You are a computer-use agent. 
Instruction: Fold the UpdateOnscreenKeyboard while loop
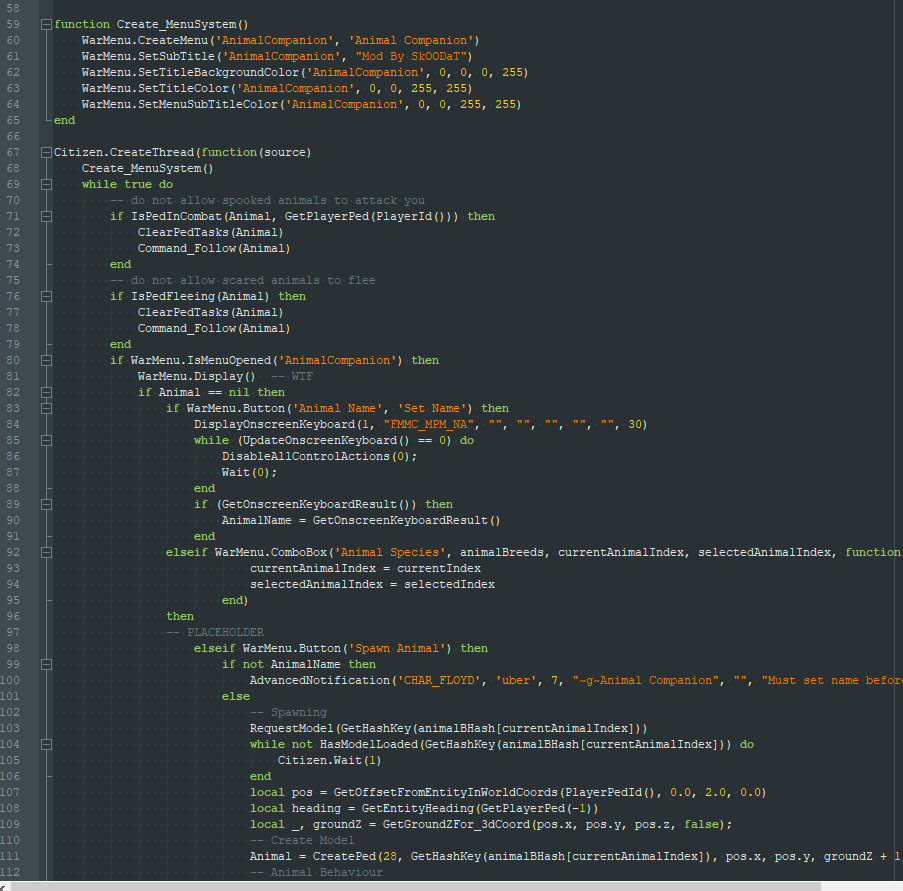46,441
